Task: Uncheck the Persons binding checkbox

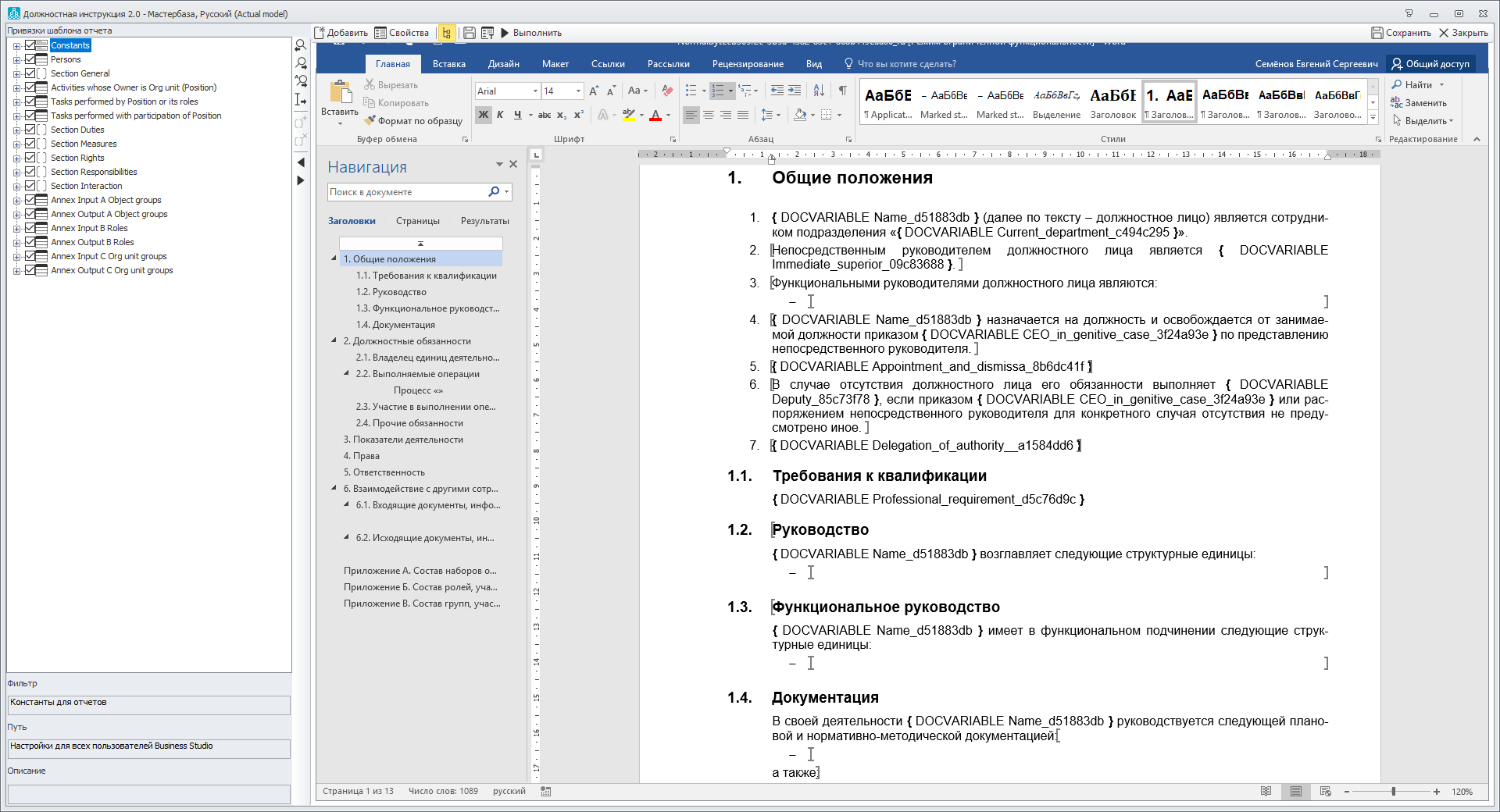Action: [x=30, y=59]
